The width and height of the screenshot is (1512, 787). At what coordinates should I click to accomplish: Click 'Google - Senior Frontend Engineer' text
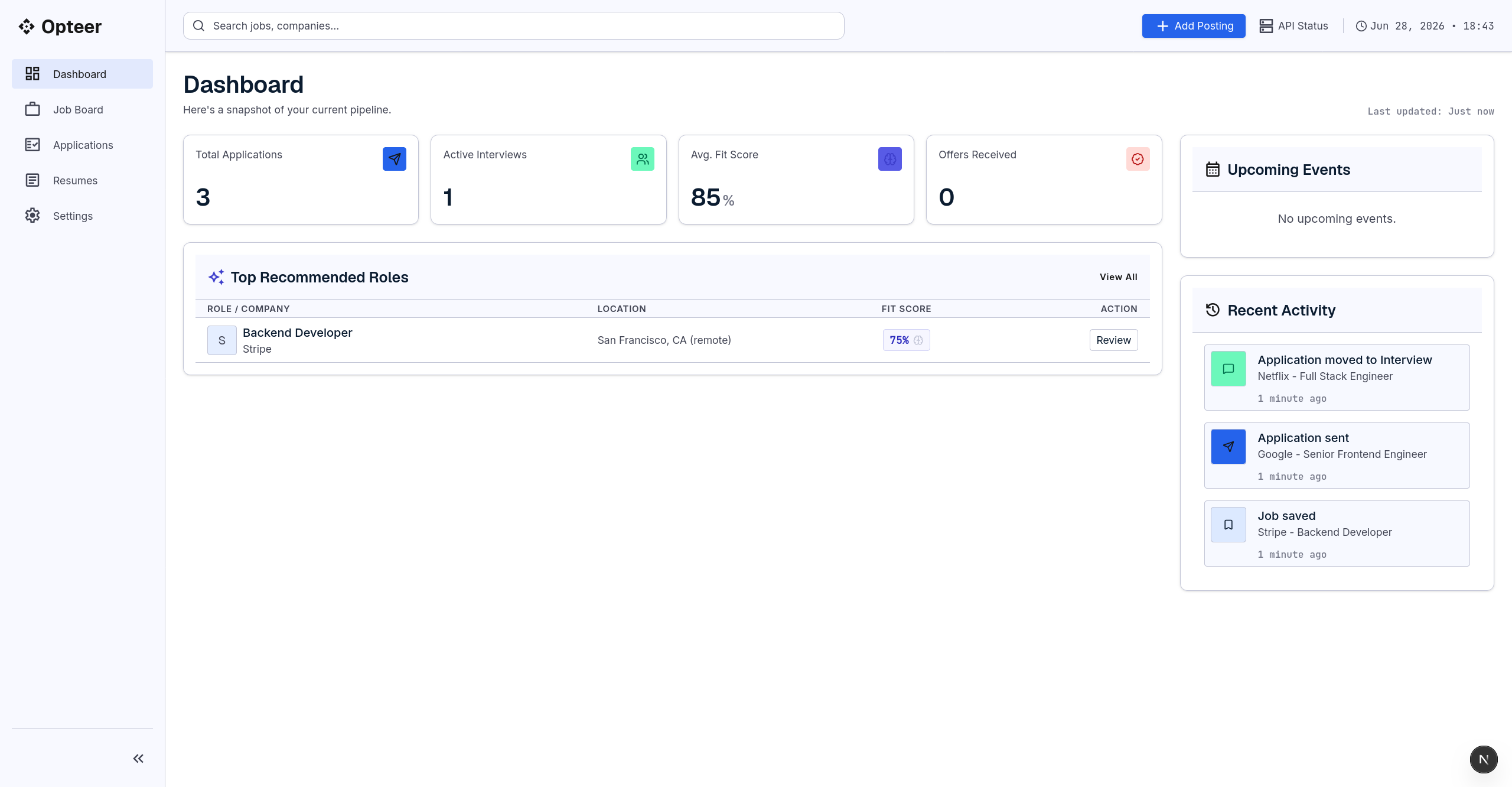point(1342,454)
